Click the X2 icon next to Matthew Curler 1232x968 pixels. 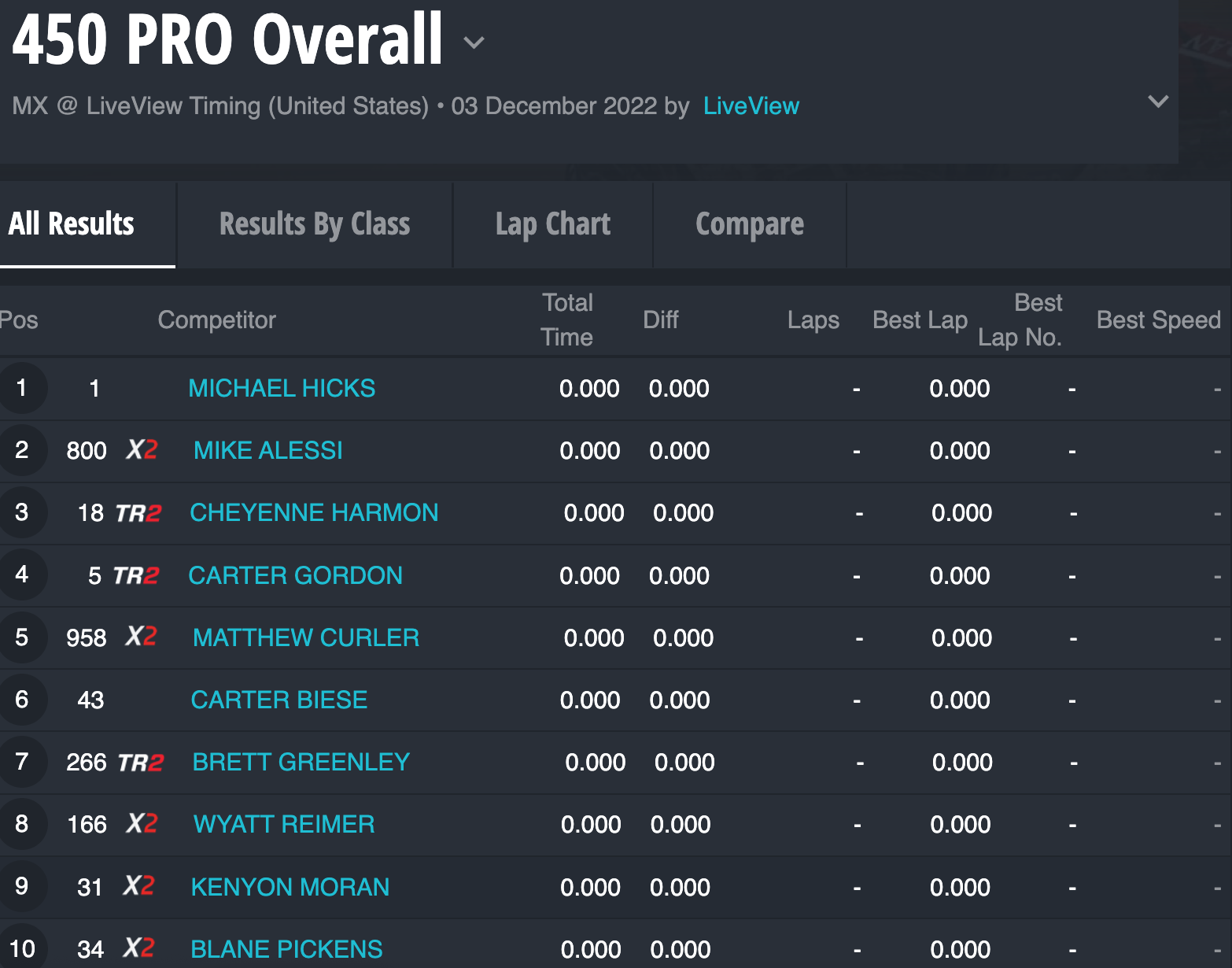141,637
